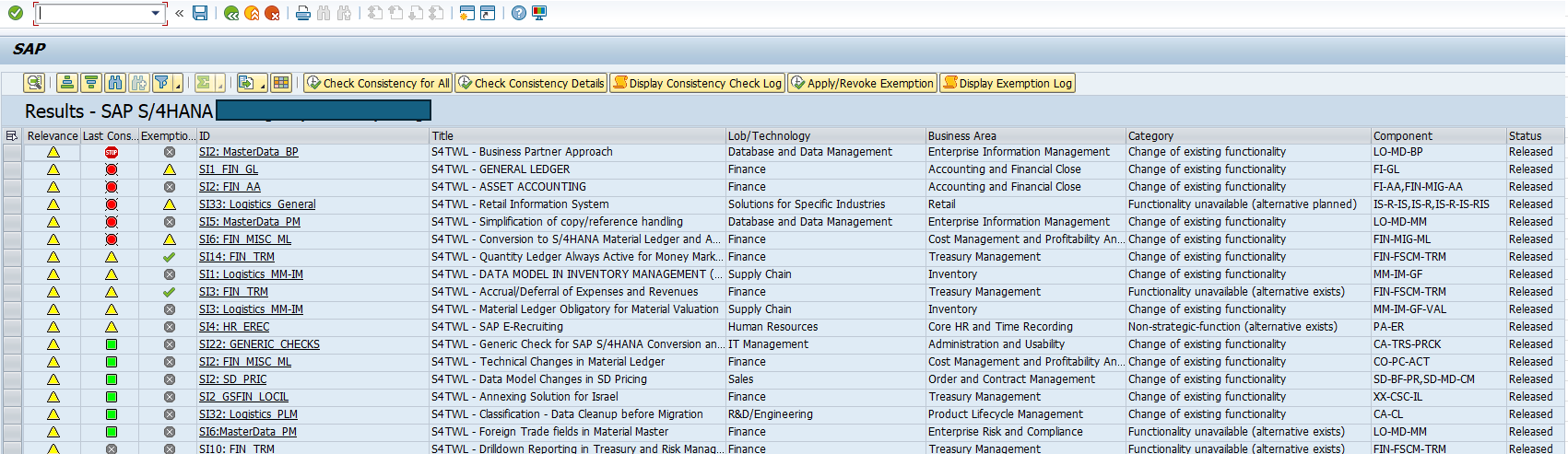
Task: Click the Details magnifier icon in the results toolbar
Action: pyautogui.click(x=34, y=83)
